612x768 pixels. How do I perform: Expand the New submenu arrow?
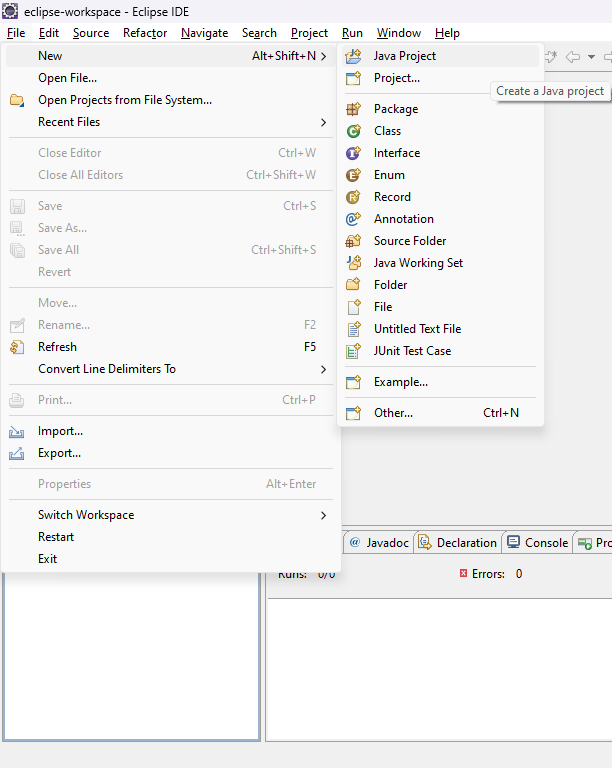(323, 56)
